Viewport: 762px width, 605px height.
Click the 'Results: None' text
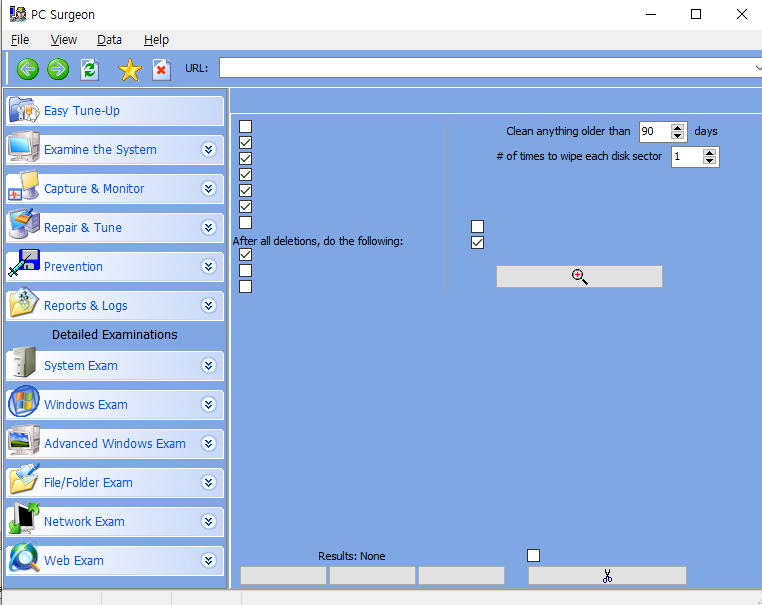[351, 556]
